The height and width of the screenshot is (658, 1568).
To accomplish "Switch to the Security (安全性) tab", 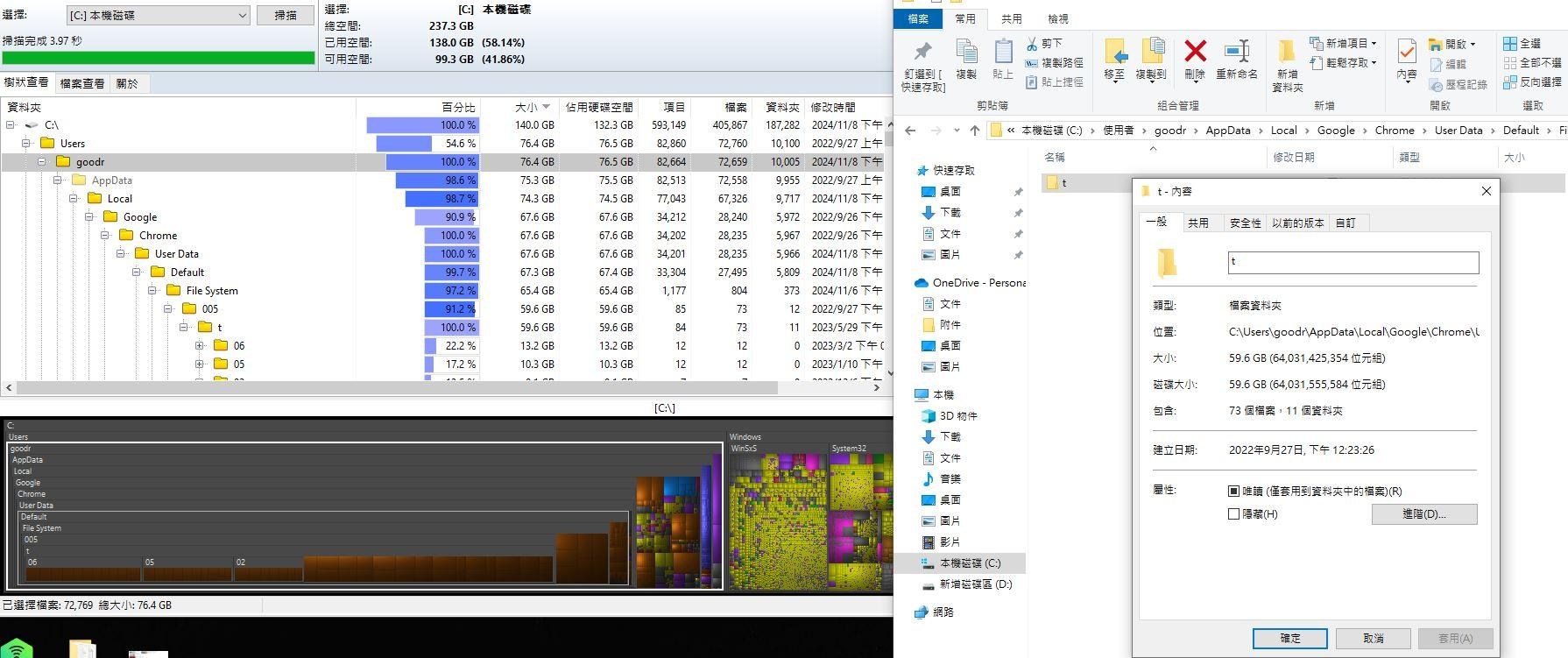I will click(x=1245, y=223).
